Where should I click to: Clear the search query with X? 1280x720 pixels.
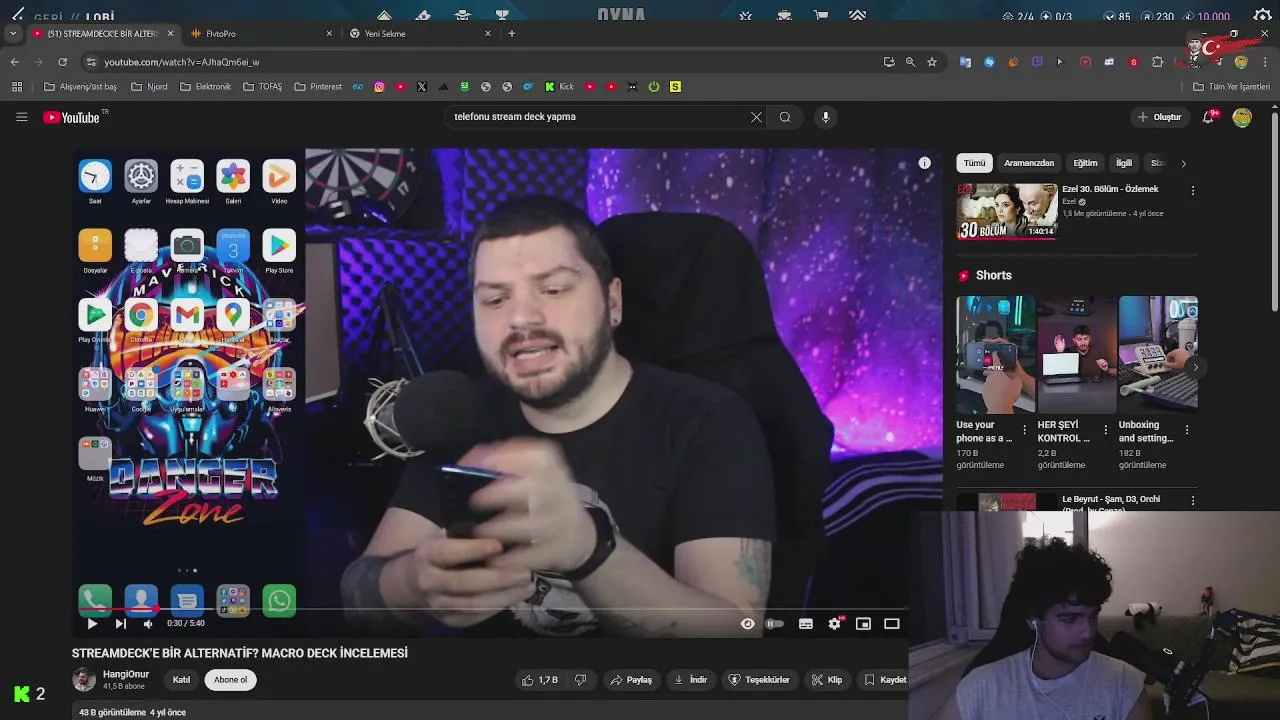coord(756,117)
